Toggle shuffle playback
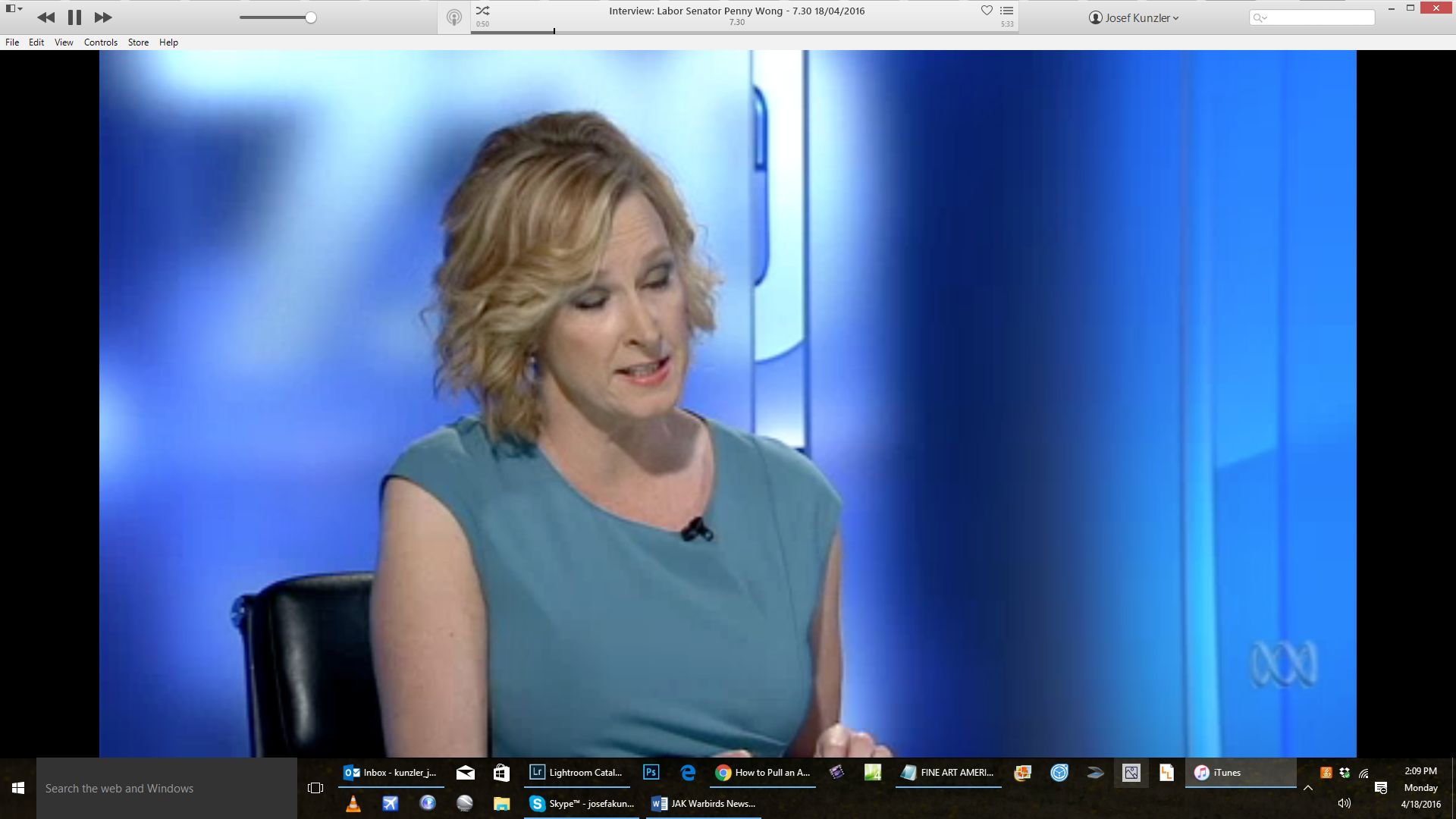This screenshot has width=1456, height=819. (x=482, y=11)
